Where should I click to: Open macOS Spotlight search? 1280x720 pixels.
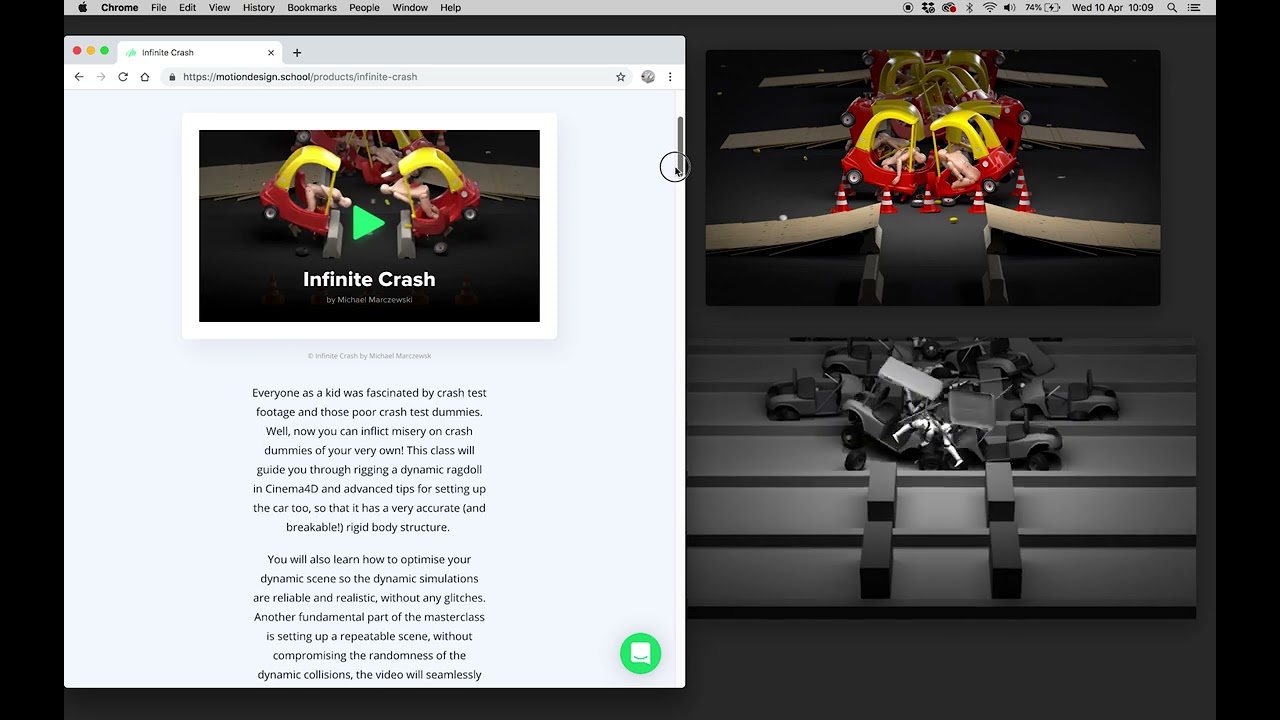[1172, 8]
